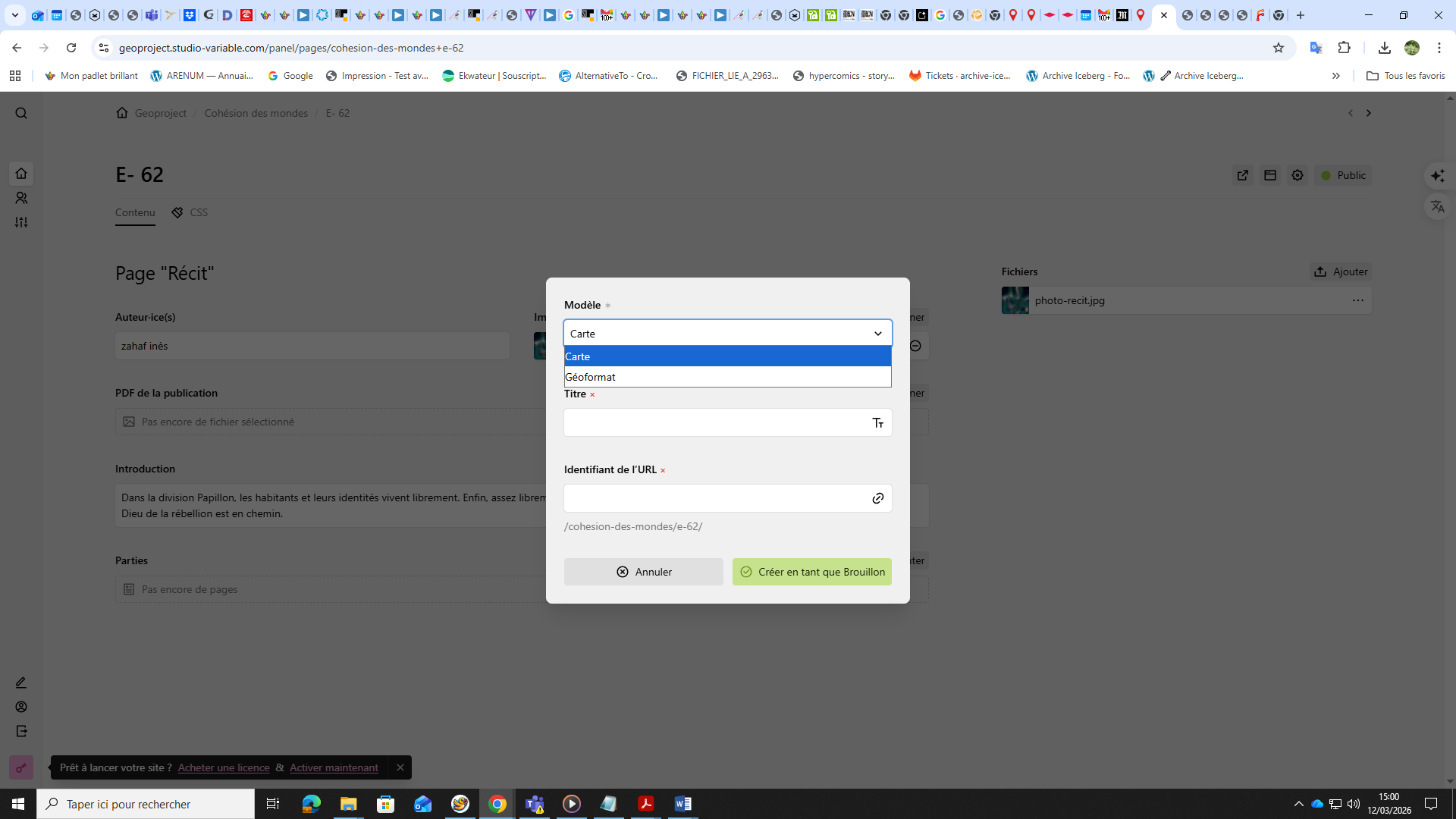Expand the Modèle dropdown selector

[727, 334]
